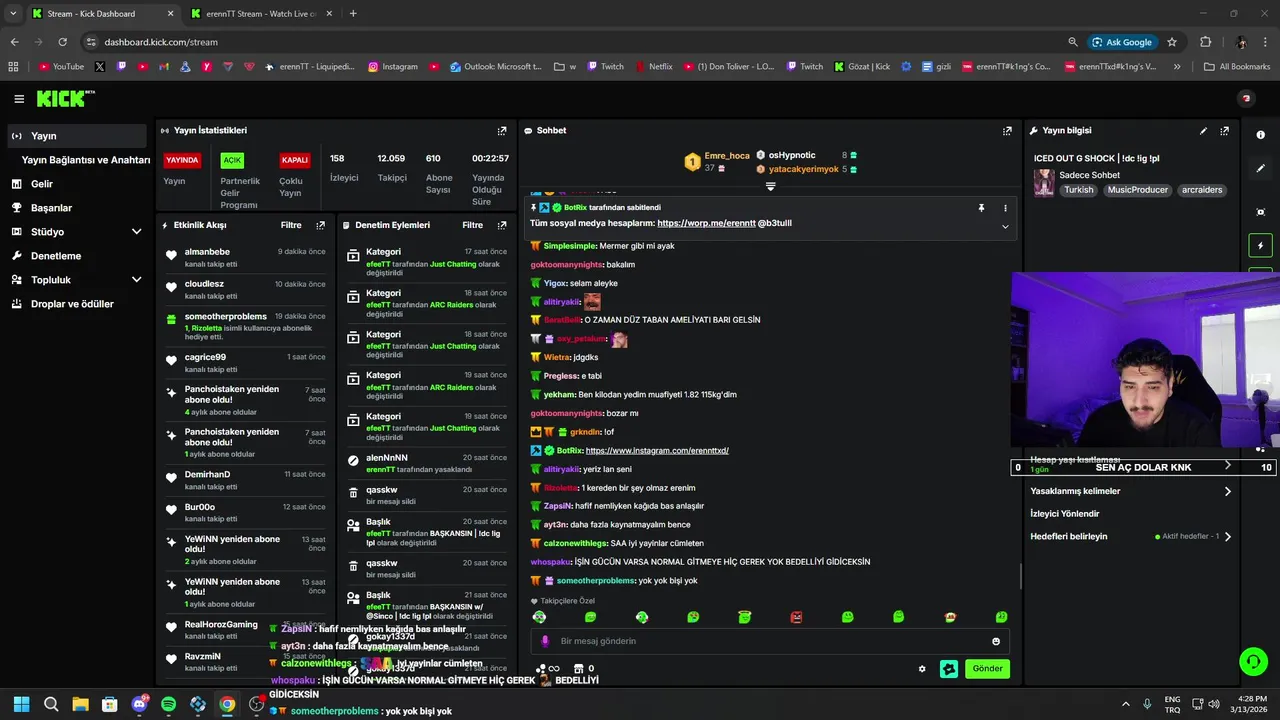Click the Gönder send button
The width and height of the screenshot is (1280, 720).
(x=987, y=669)
